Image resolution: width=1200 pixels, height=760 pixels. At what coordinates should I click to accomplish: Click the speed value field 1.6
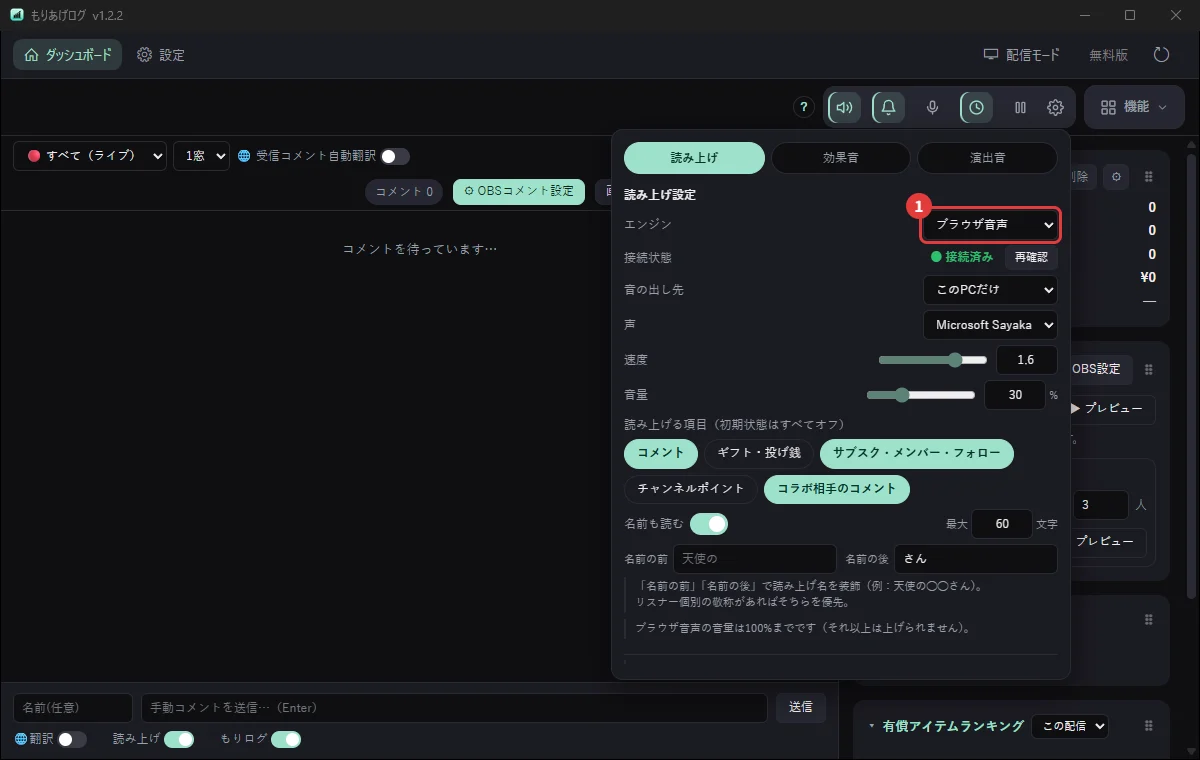click(1027, 360)
